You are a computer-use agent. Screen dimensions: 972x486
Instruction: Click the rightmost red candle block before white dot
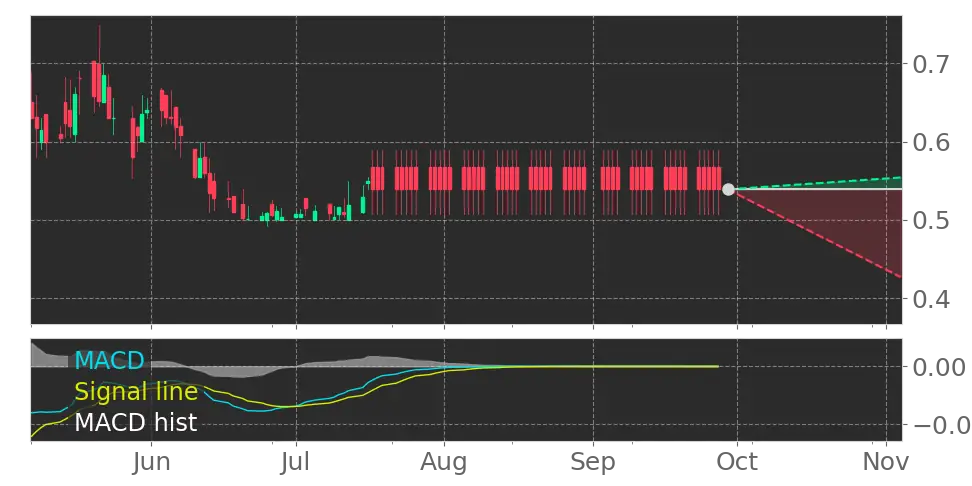coord(708,178)
